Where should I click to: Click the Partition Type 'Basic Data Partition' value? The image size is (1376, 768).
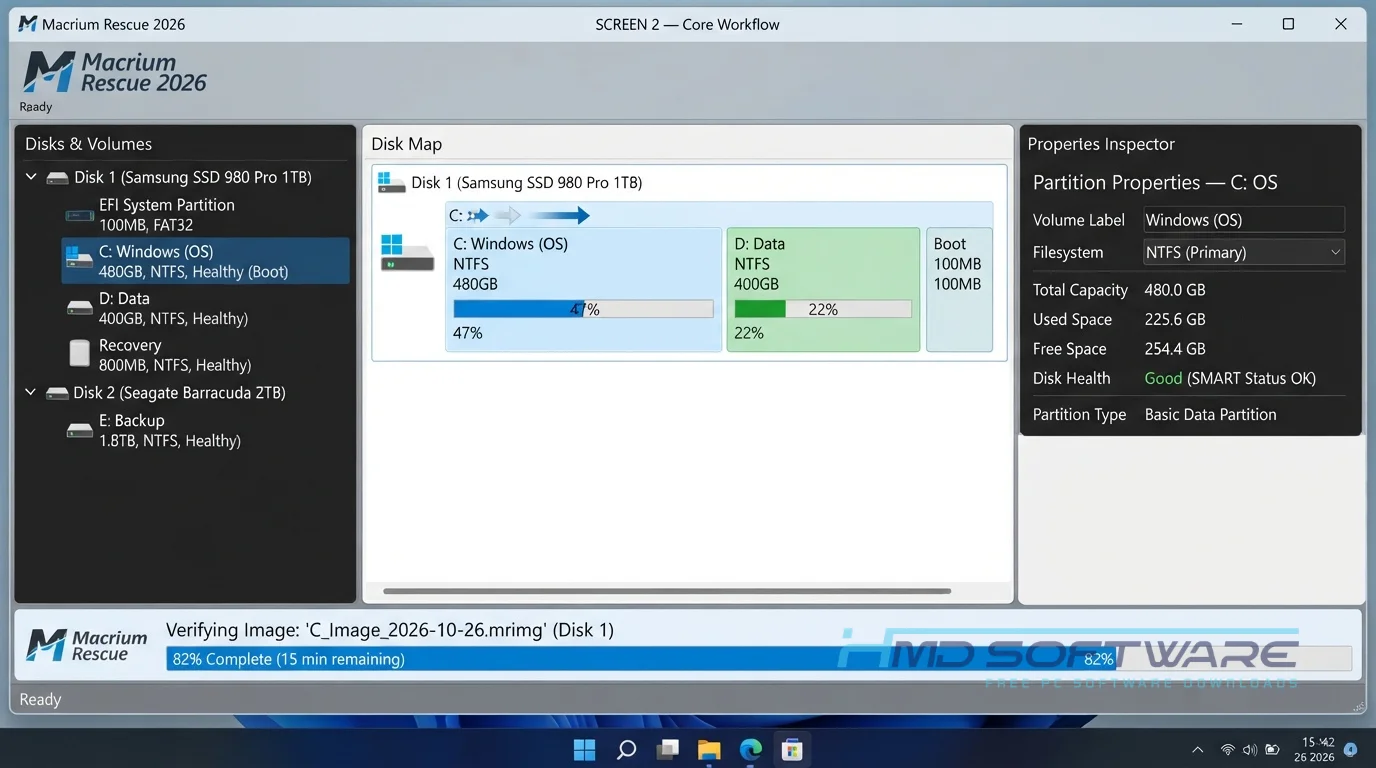[1211, 414]
